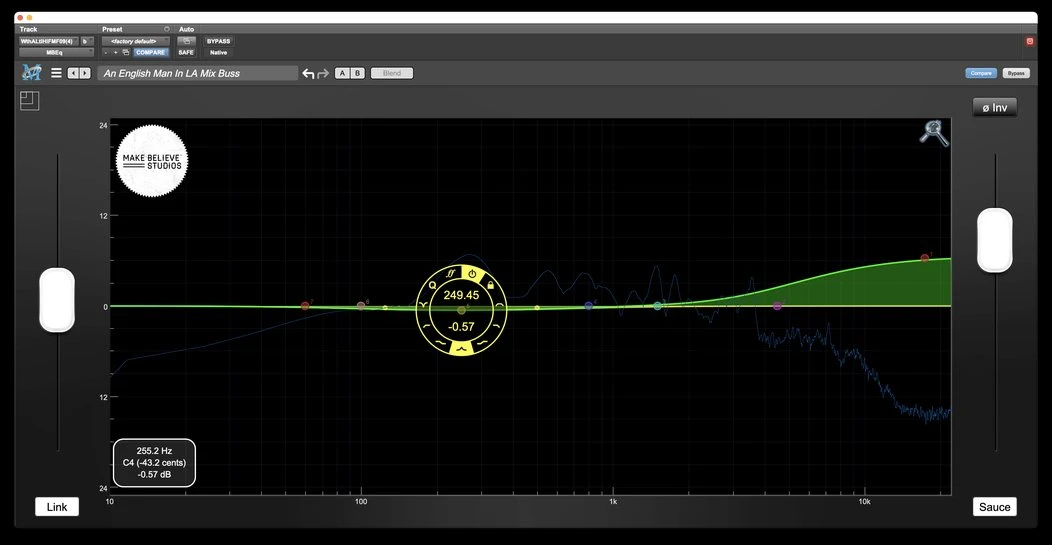Click the layout squares icon above graph
The width and height of the screenshot is (1052, 545).
(x=28, y=100)
